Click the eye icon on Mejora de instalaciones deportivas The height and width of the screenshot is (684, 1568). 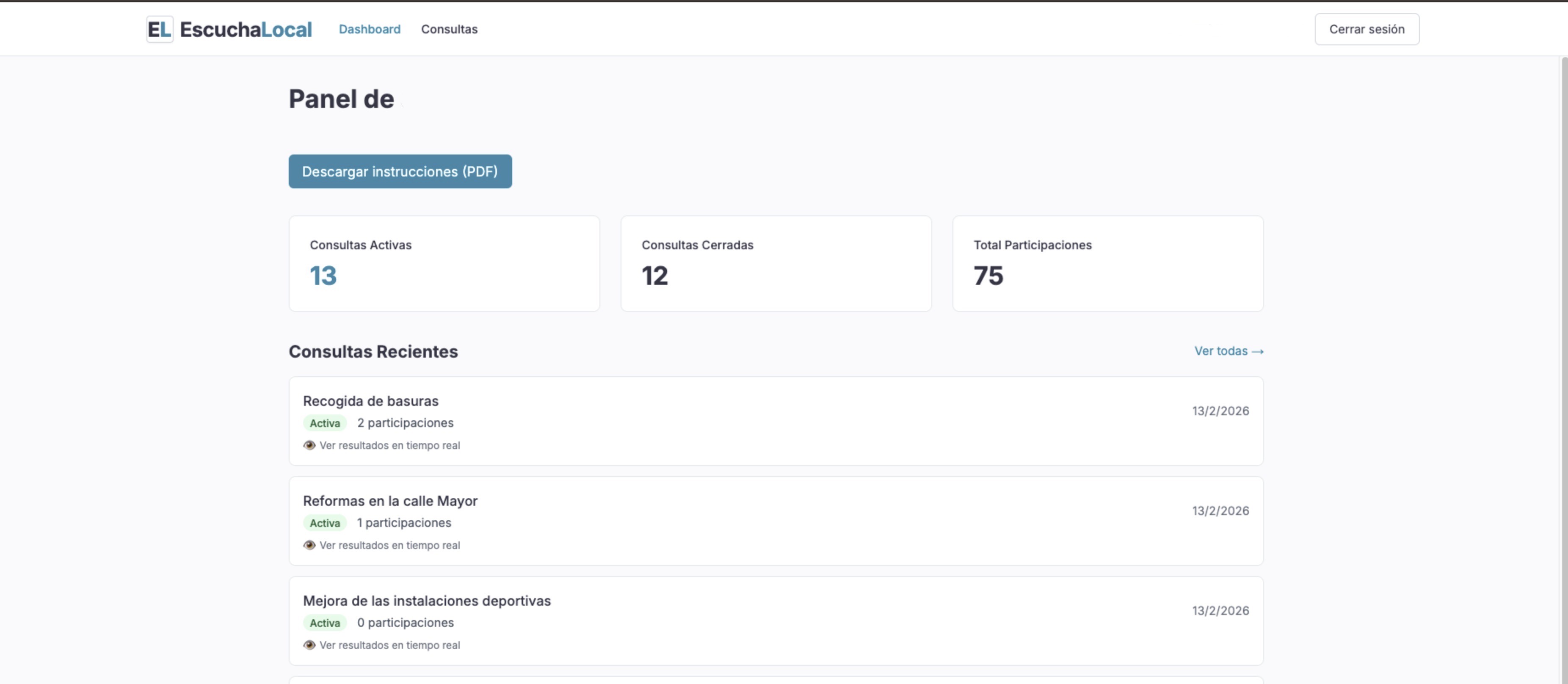point(308,645)
